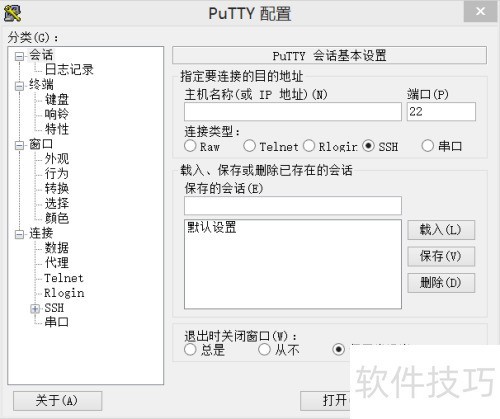Click the 端口 port field showing 22
Image resolution: width=500 pixels, height=419 pixels.
tap(441, 112)
